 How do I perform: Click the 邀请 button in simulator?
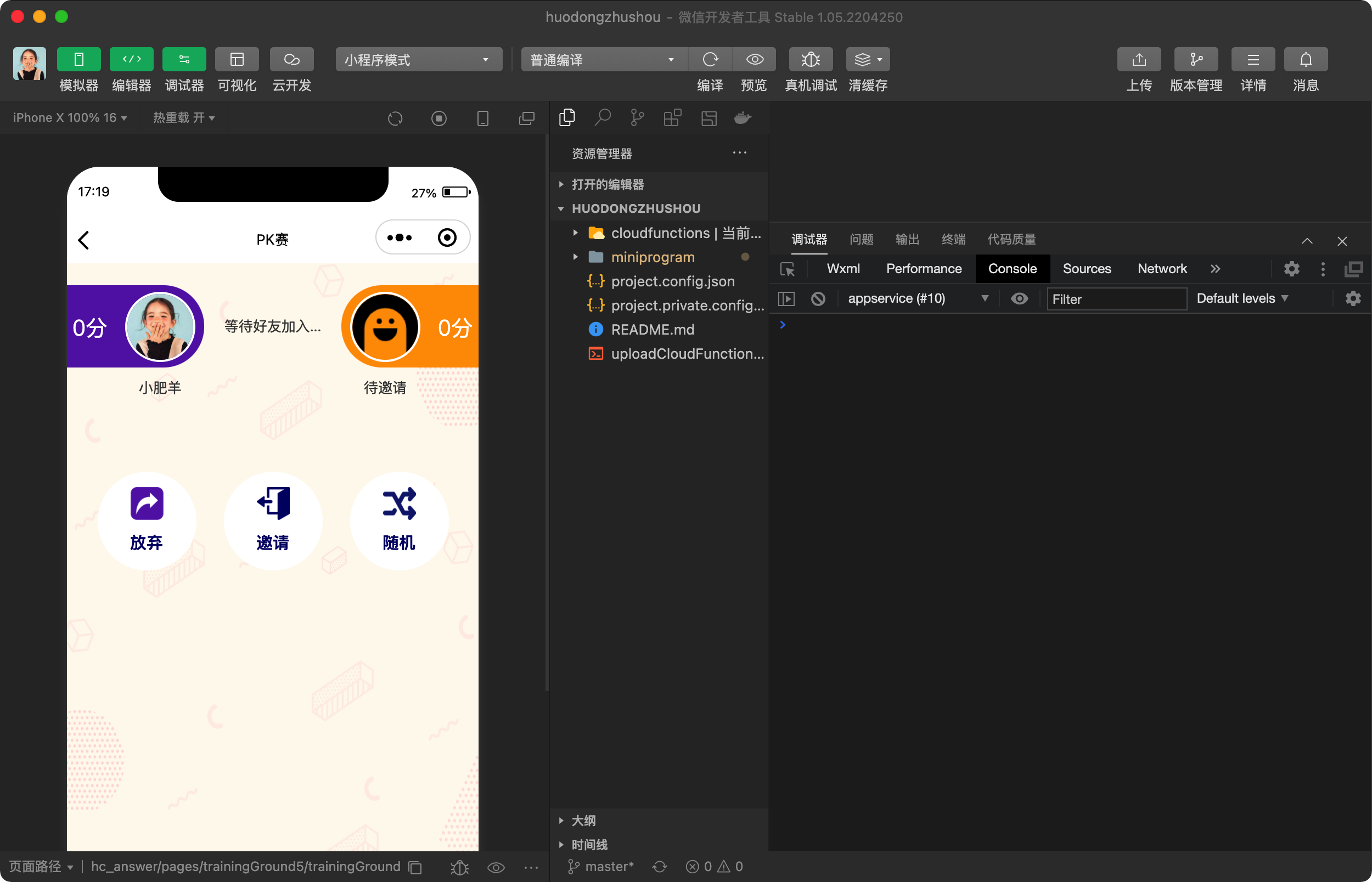(x=273, y=520)
